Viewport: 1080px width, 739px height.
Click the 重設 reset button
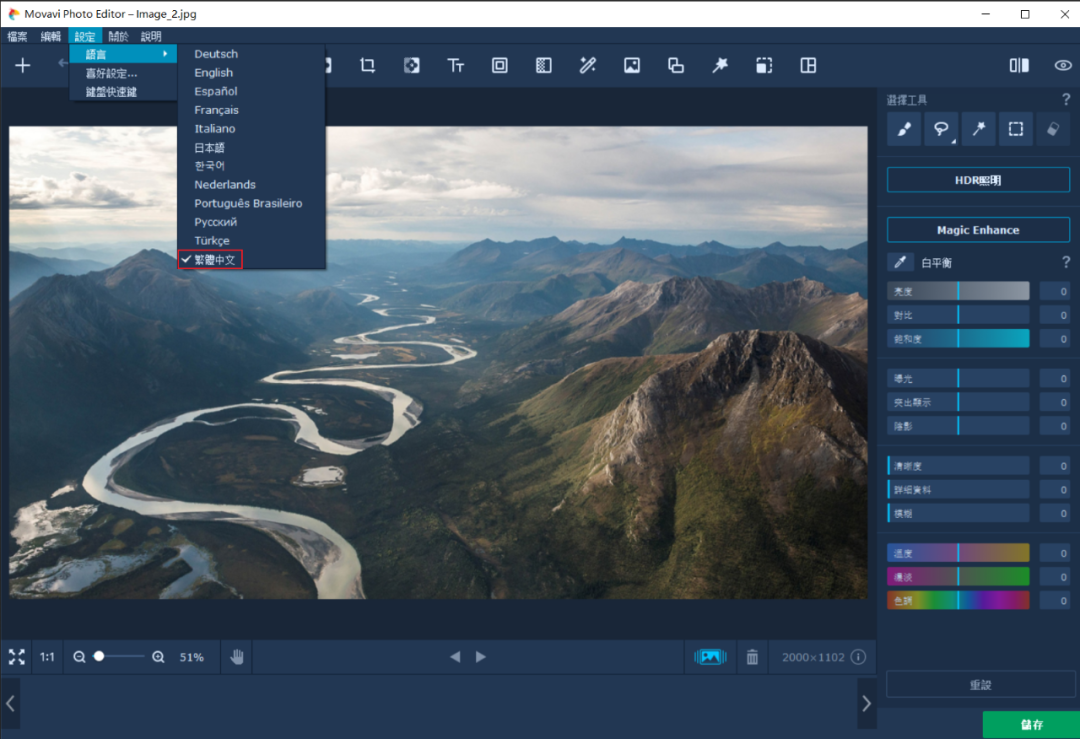[x=980, y=685]
